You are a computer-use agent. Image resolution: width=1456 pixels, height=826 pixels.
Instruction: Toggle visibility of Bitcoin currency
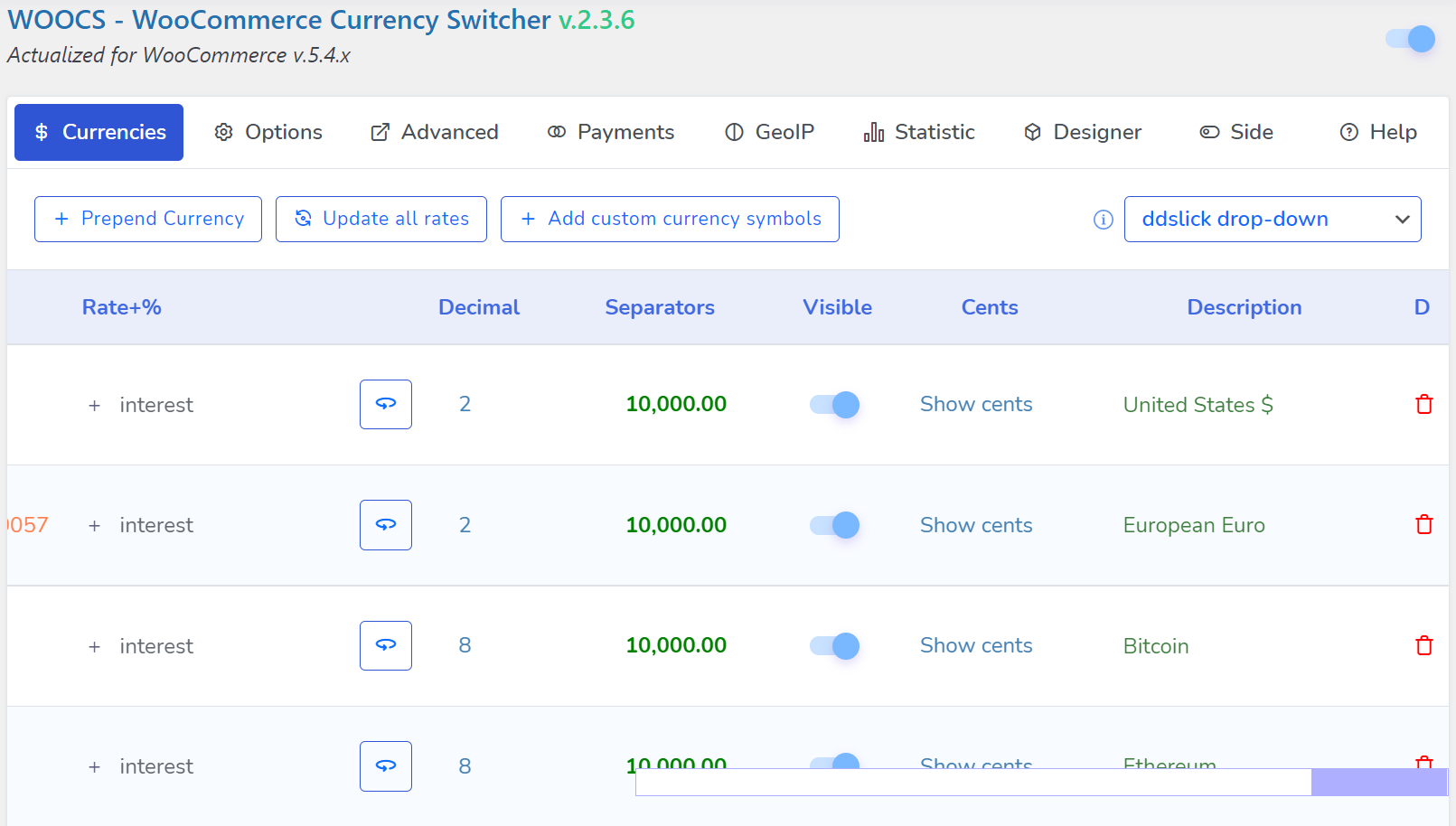pos(834,645)
